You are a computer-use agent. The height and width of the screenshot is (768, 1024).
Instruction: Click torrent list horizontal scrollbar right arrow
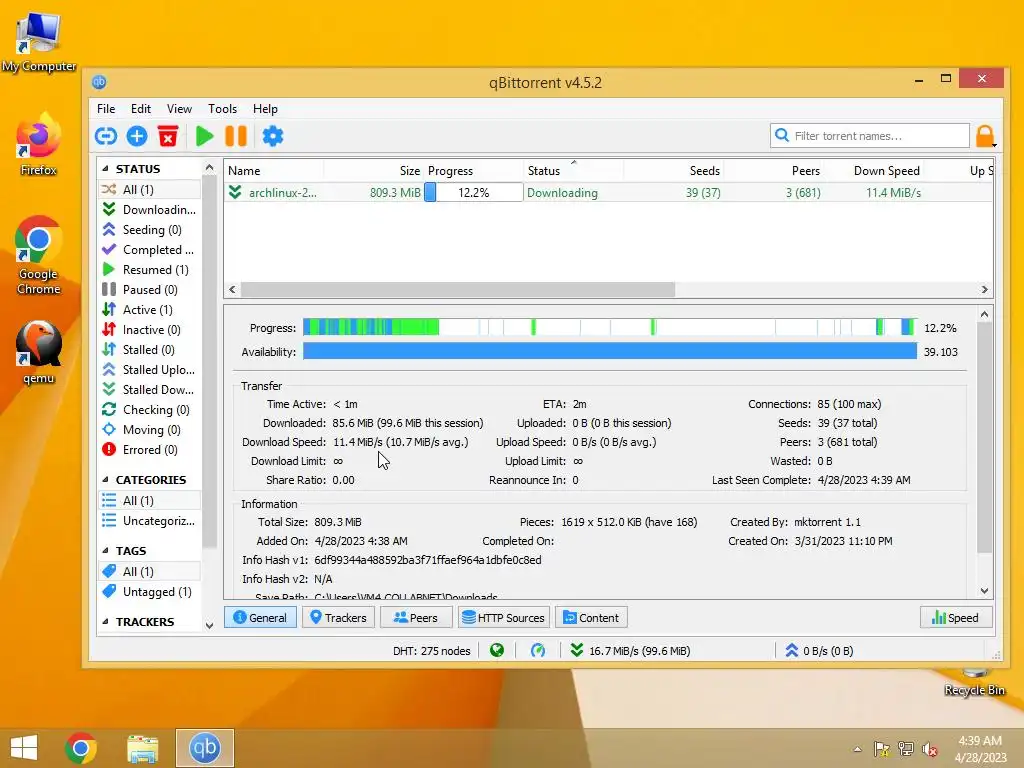tap(984, 289)
